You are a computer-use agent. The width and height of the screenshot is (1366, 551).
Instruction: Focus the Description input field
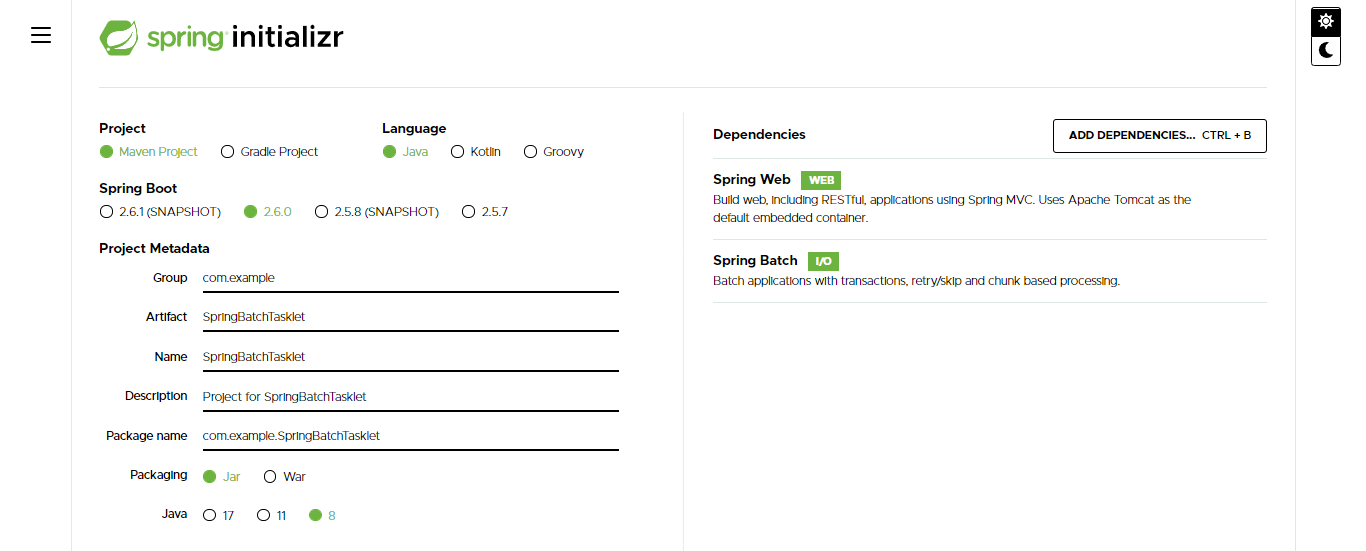point(410,396)
